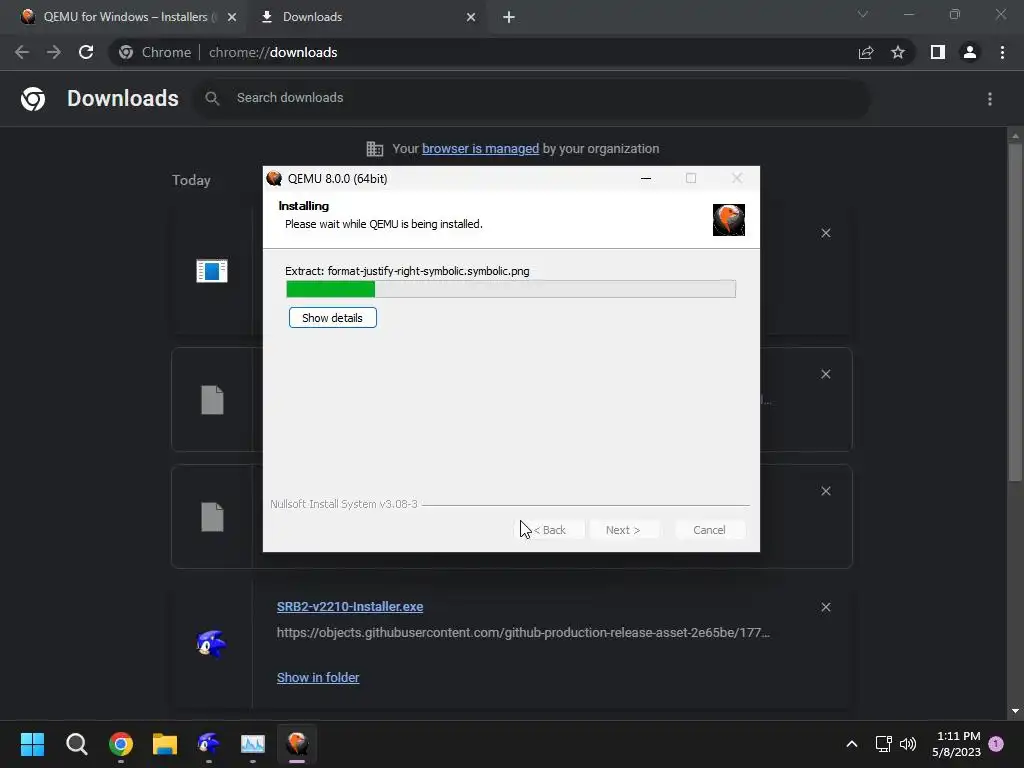Show SRB2 installer in folder
Screen dimensions: 1024x768
318,678
